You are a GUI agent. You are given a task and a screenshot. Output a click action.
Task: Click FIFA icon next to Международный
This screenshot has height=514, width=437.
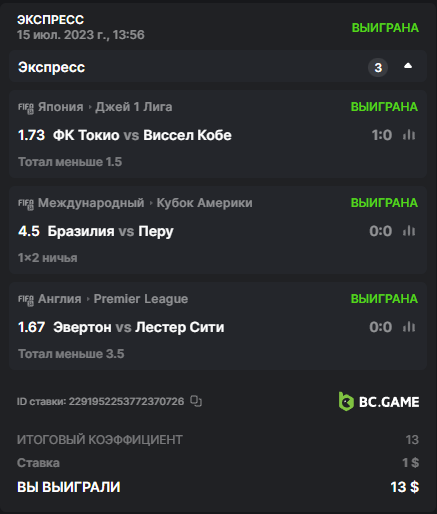pyautogui.click(x=26, y=204)
